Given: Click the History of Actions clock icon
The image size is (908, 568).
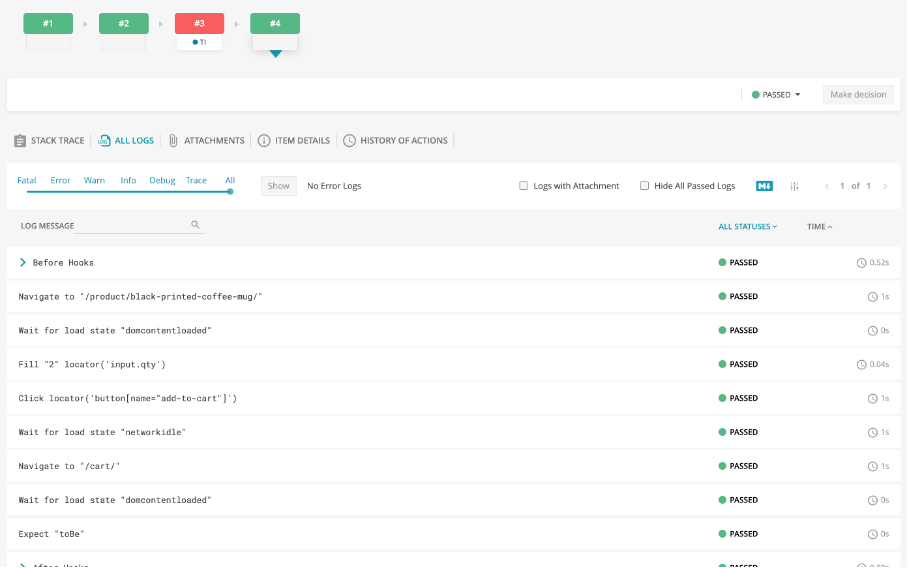Looking at the screenshot, I should [x=349, y=141].
